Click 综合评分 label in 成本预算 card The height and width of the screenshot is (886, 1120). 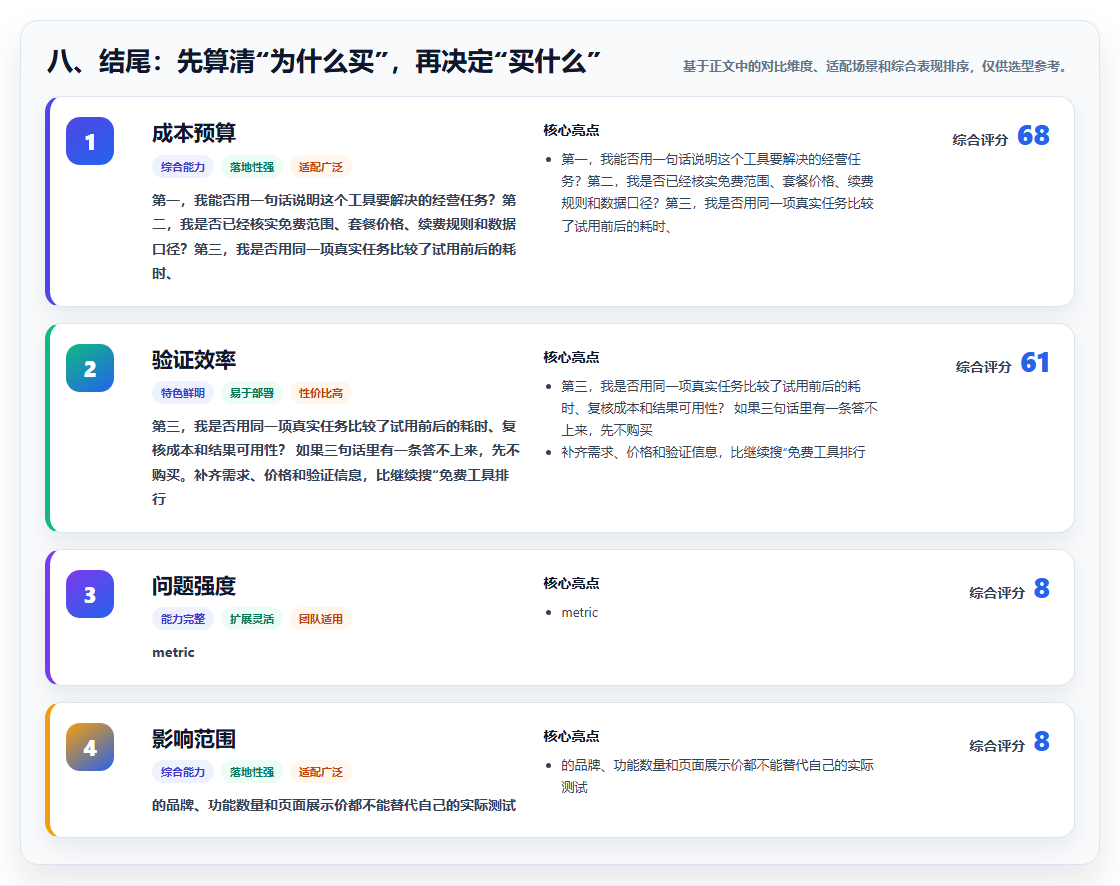[x=980, y=140]
